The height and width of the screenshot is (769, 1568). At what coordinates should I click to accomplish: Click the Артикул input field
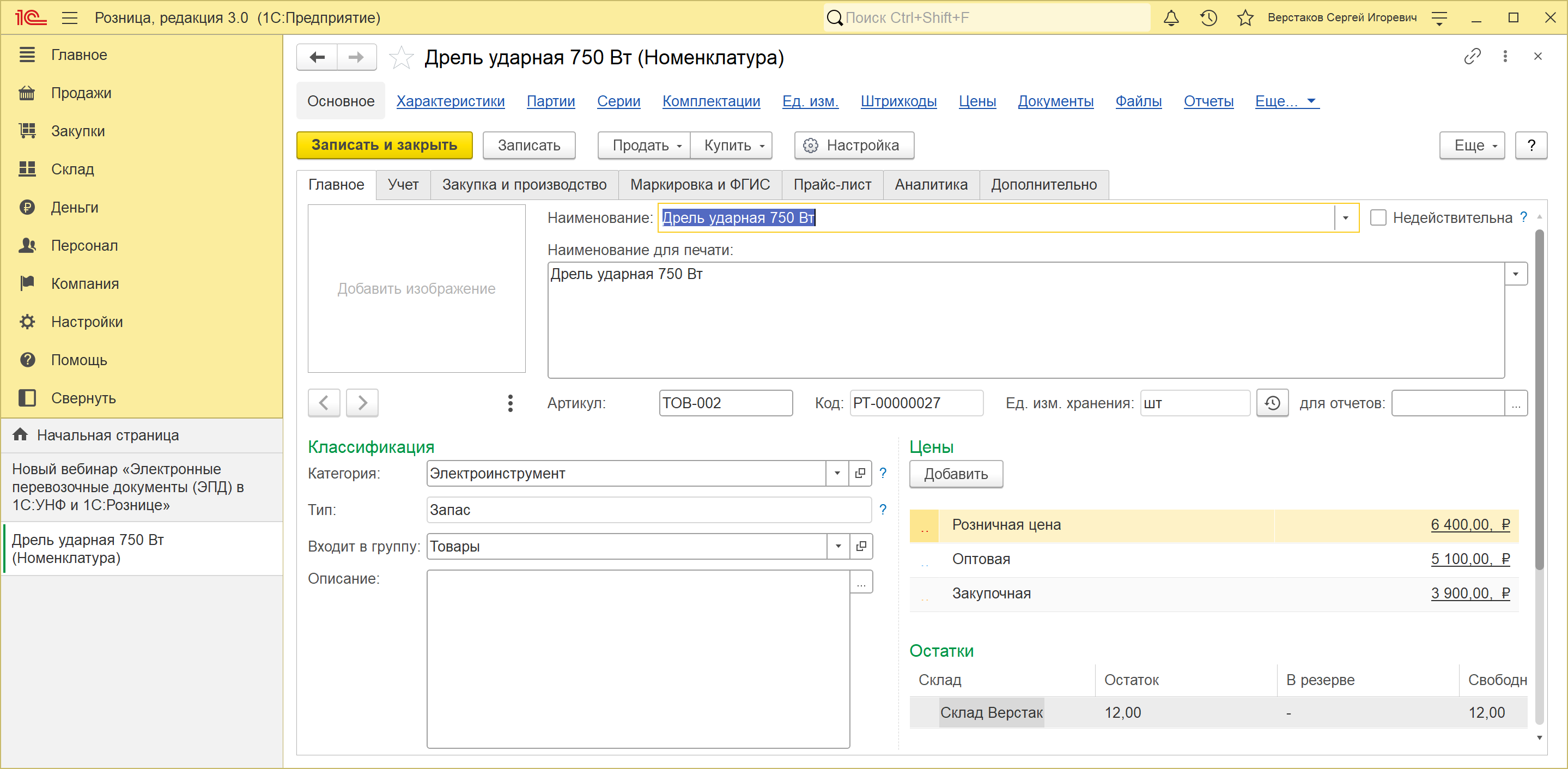[x=726, y=403]
